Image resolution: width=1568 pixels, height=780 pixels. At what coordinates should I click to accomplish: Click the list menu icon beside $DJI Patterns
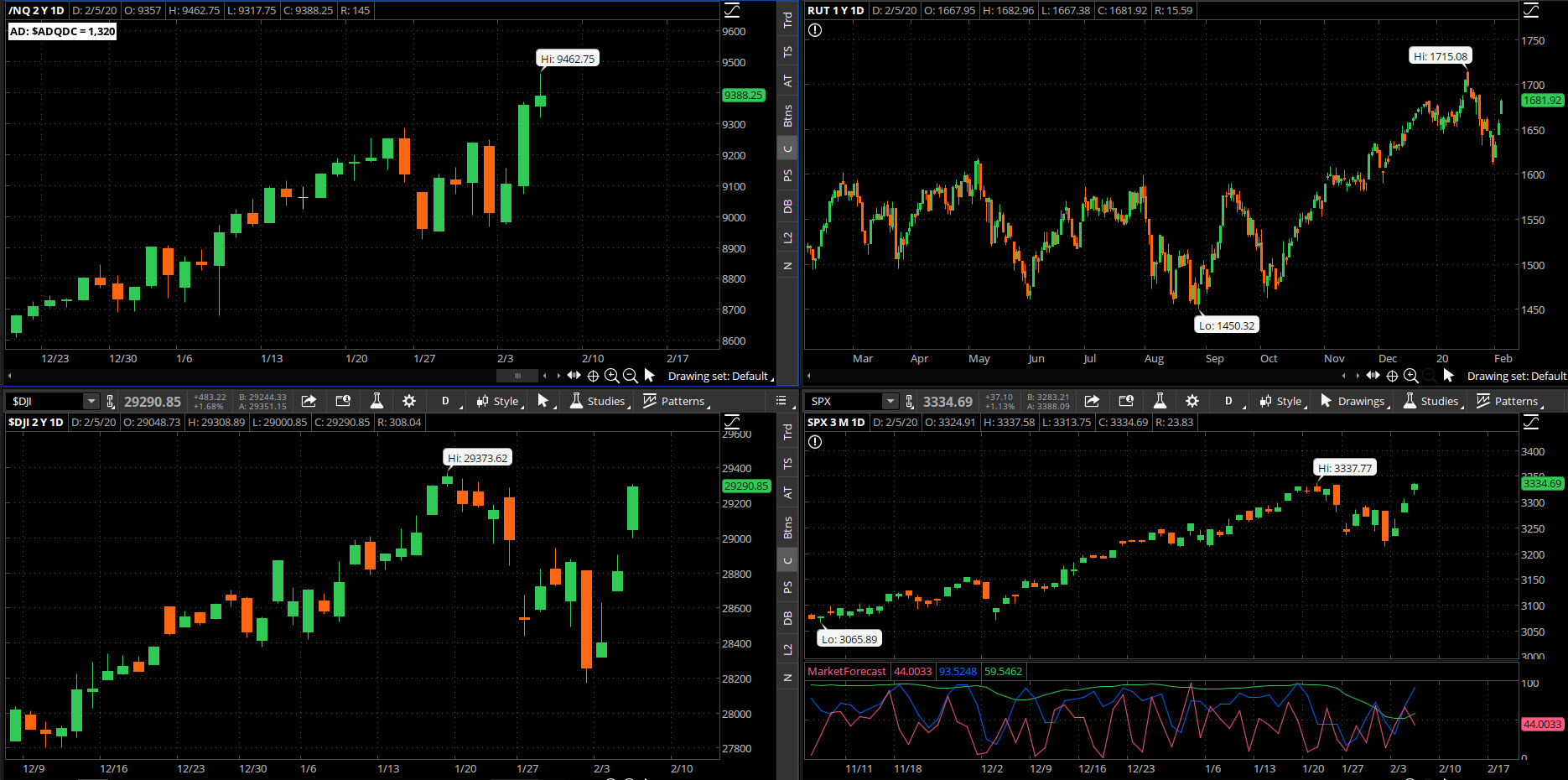point(781,401)
